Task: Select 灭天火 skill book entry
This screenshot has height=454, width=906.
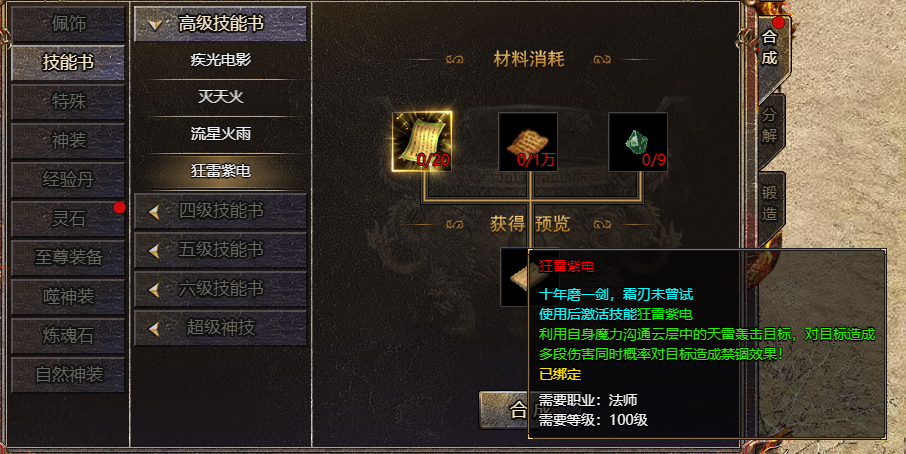Action: tap(220, 96)
